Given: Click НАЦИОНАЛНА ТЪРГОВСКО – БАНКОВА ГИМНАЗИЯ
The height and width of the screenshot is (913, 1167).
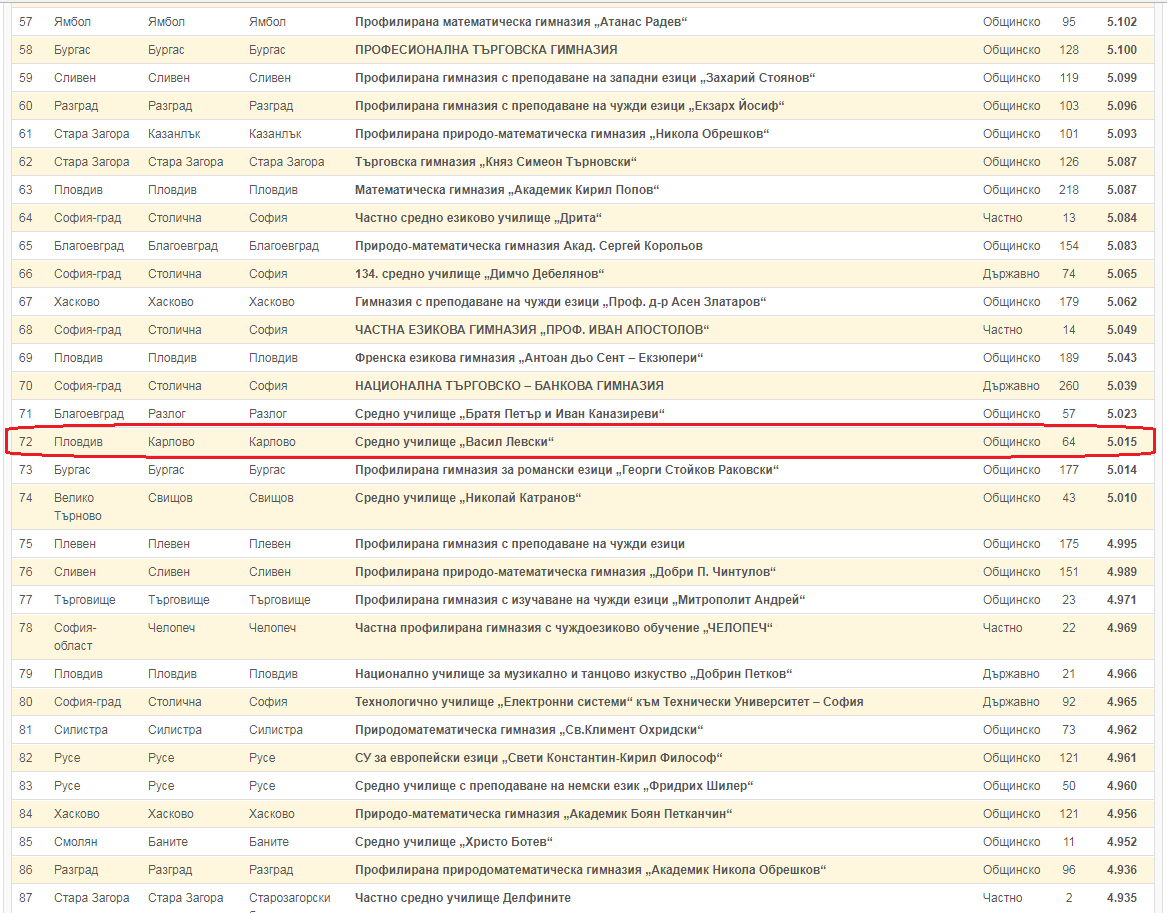Looking at the screenshot, I should point(509,386).
